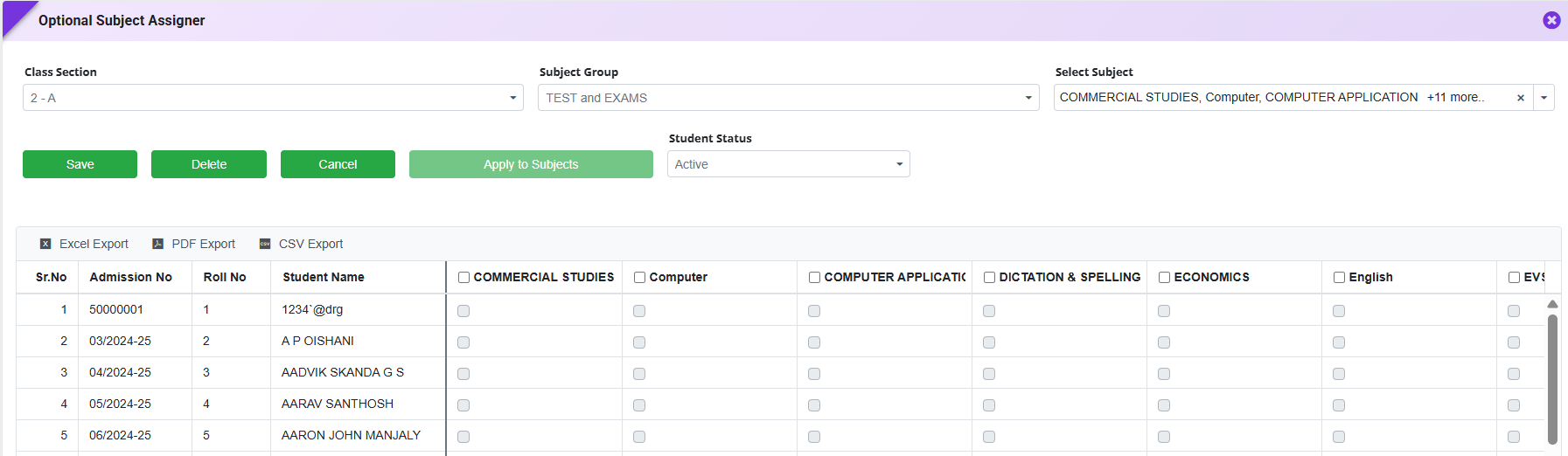The width and height of the screenshot is (1568, 456).
Task: Check the COMMERCIAL STUDIES header checkbox
Action: [x=464, y=277]
